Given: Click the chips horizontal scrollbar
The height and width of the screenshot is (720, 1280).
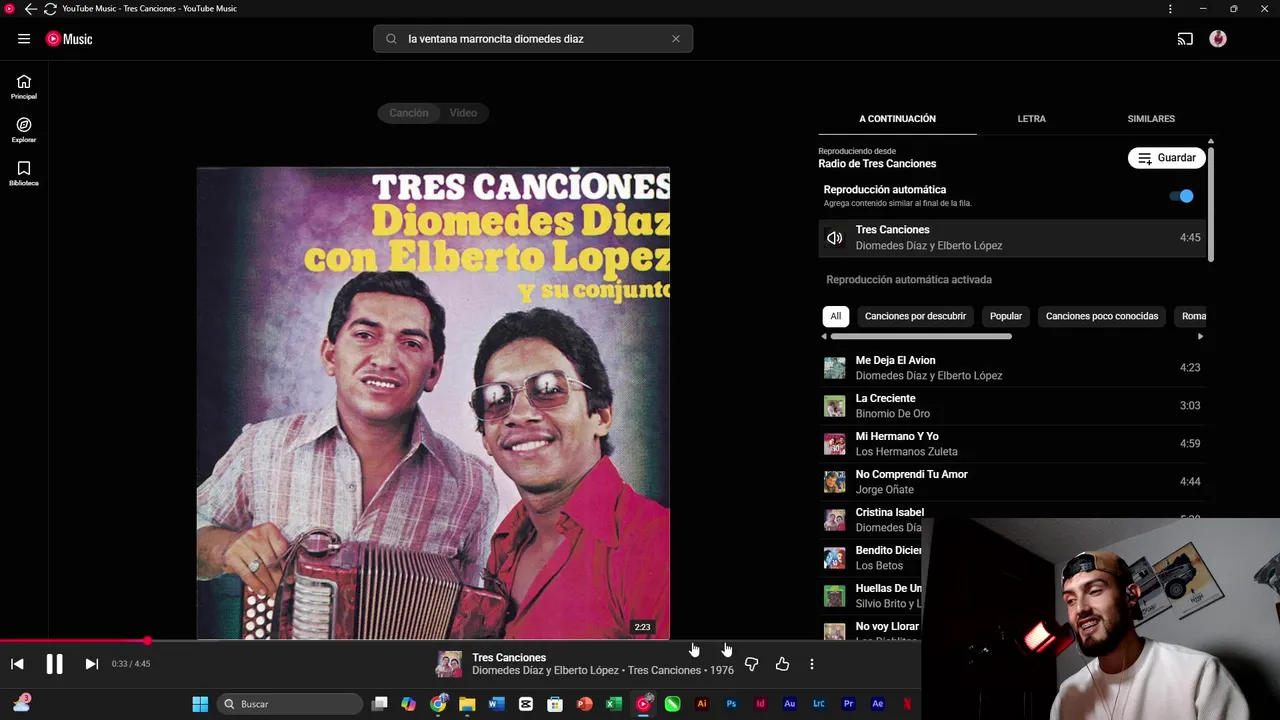Looking at the screenshot, I should point(921,337).
